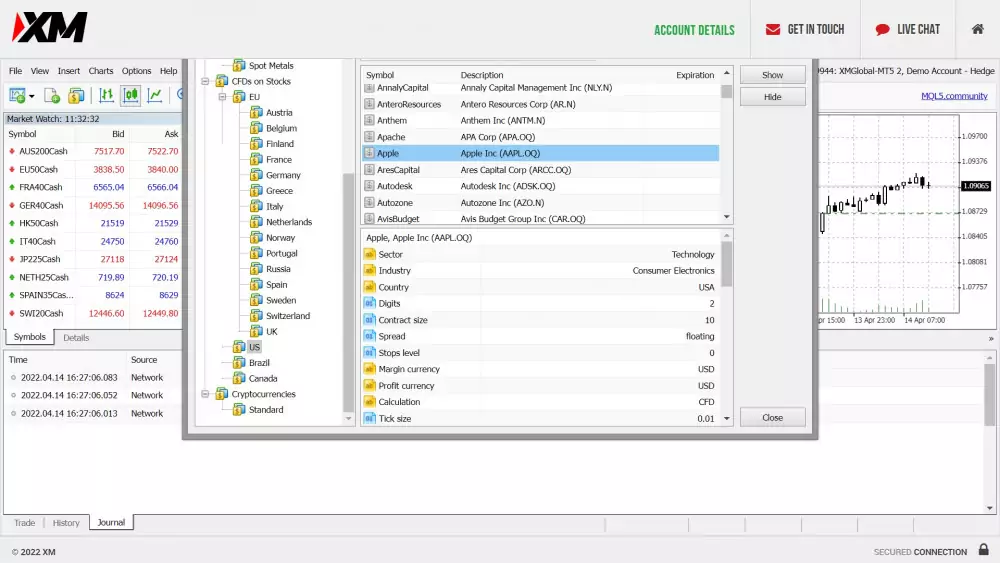Select the Germany folder in tree
Image resolution: width=1000 pixels, height=563 pixels.
[275, 175]
